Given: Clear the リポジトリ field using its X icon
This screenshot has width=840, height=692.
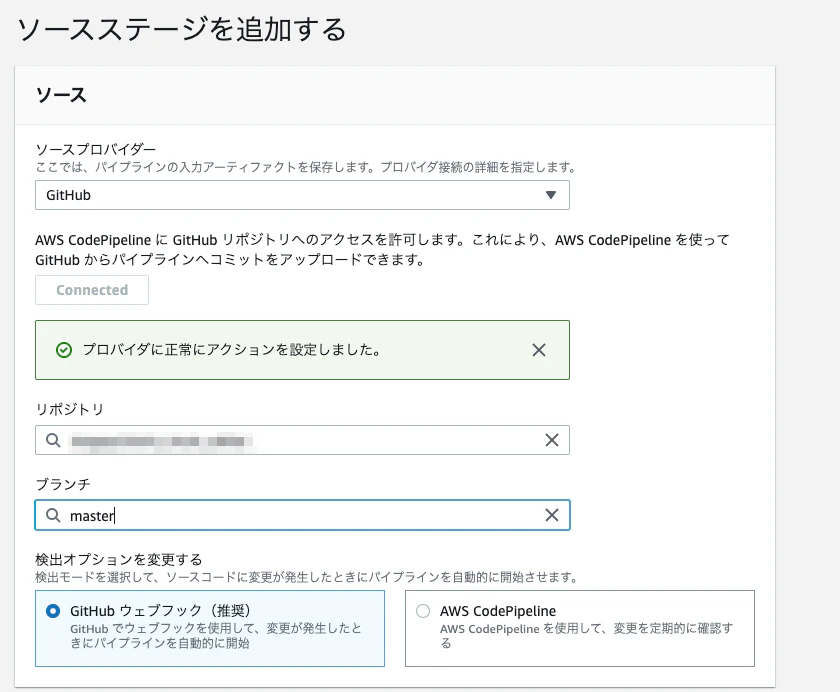Looking at the screenshot, I should pos(551,440).
